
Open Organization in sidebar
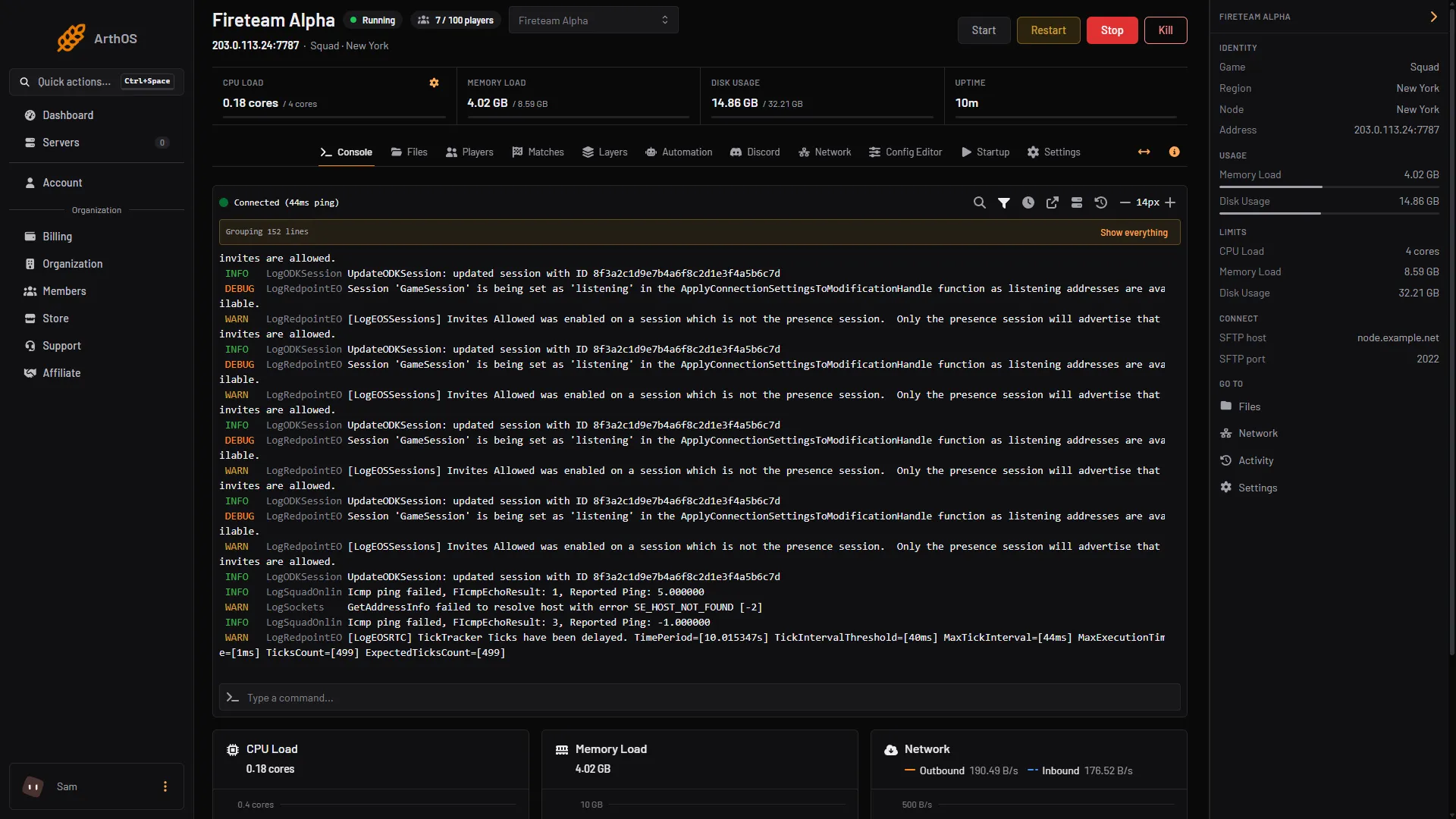click(96, 264)
